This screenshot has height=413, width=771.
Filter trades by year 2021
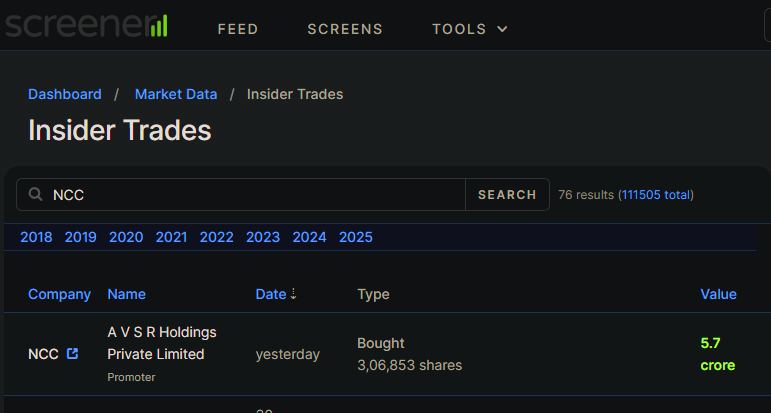click(x=171, y=237)
